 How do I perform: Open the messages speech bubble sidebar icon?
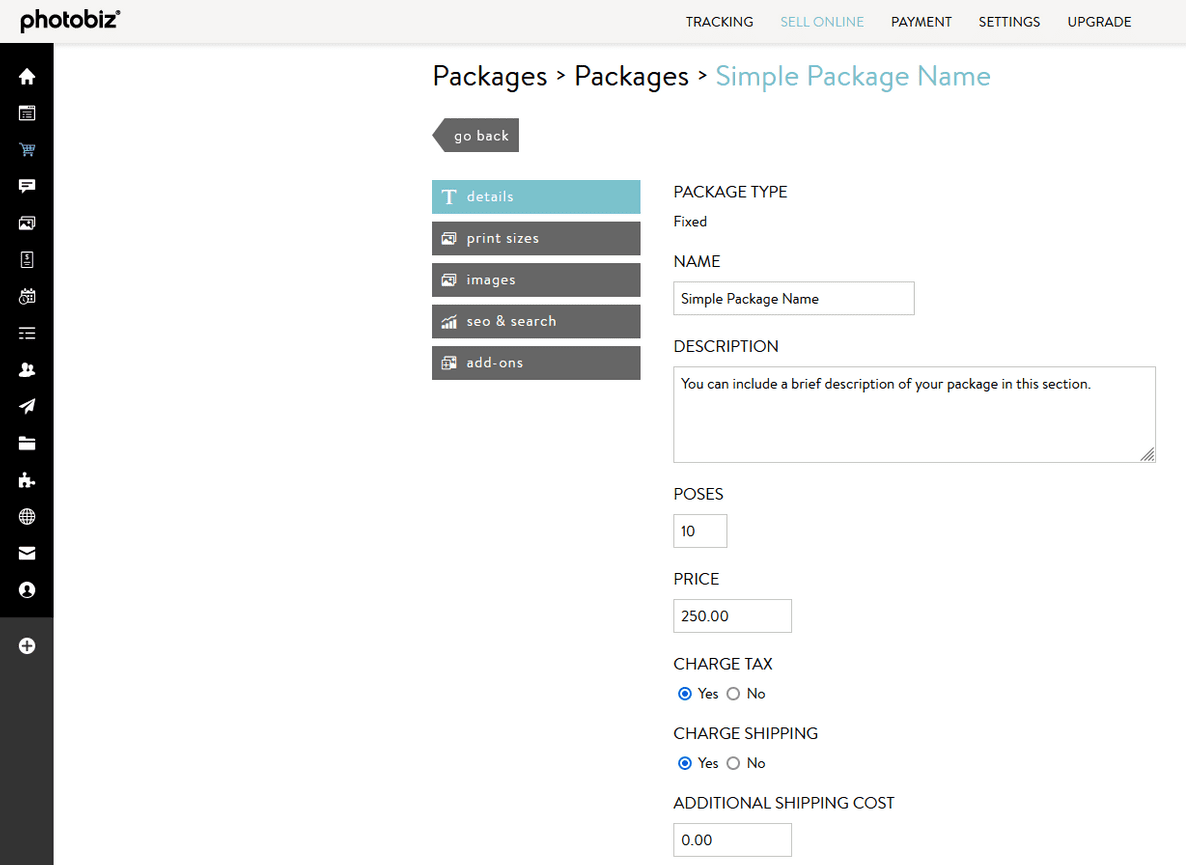pyautogui.click(x=26, y=185)
